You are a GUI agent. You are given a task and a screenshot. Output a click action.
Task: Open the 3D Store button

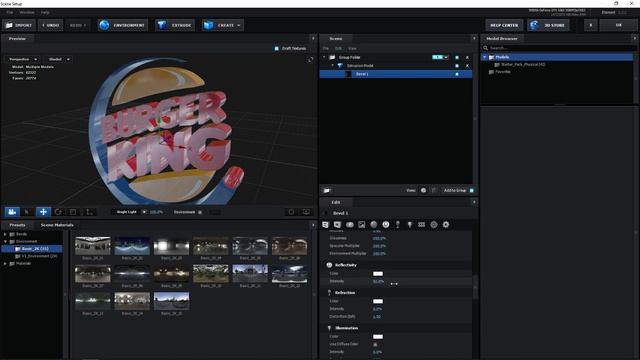coord(548,25)
